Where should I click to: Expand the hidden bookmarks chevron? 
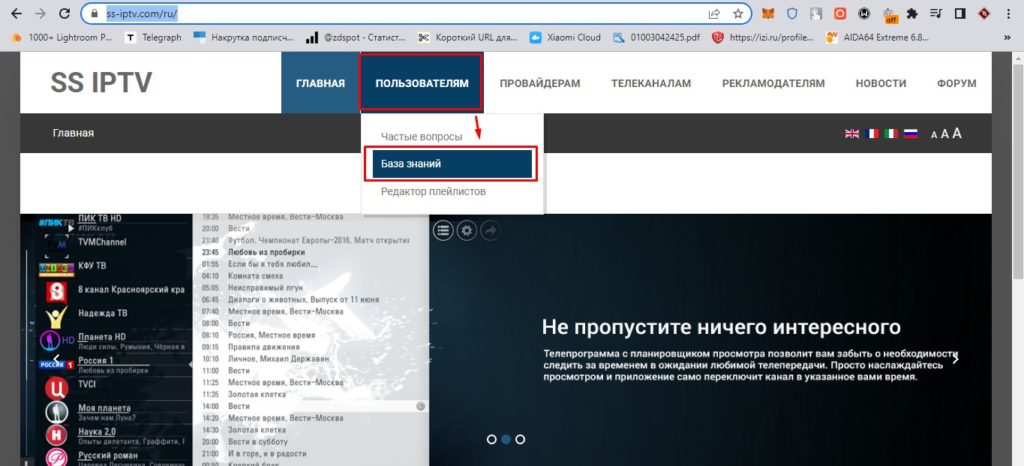click(1006, 38)
